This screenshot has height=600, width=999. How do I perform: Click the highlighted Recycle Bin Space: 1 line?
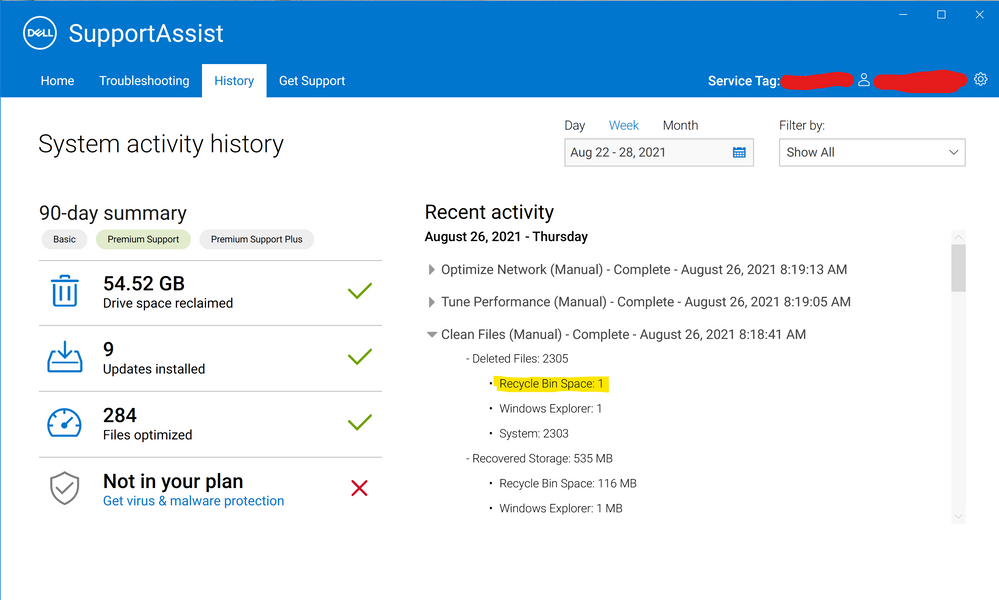[x=551, y=383]
